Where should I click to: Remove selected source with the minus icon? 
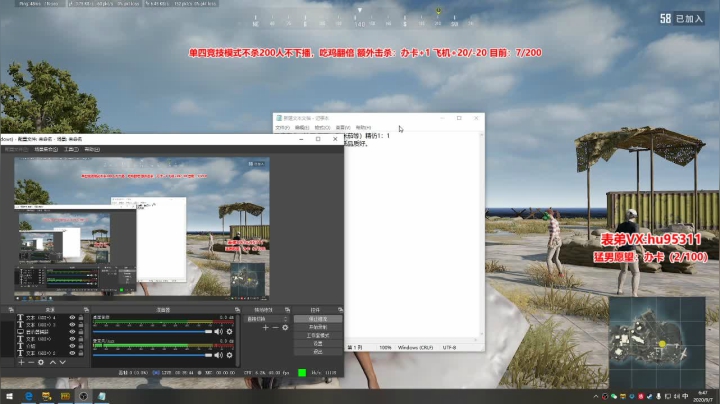coord(31,362)
